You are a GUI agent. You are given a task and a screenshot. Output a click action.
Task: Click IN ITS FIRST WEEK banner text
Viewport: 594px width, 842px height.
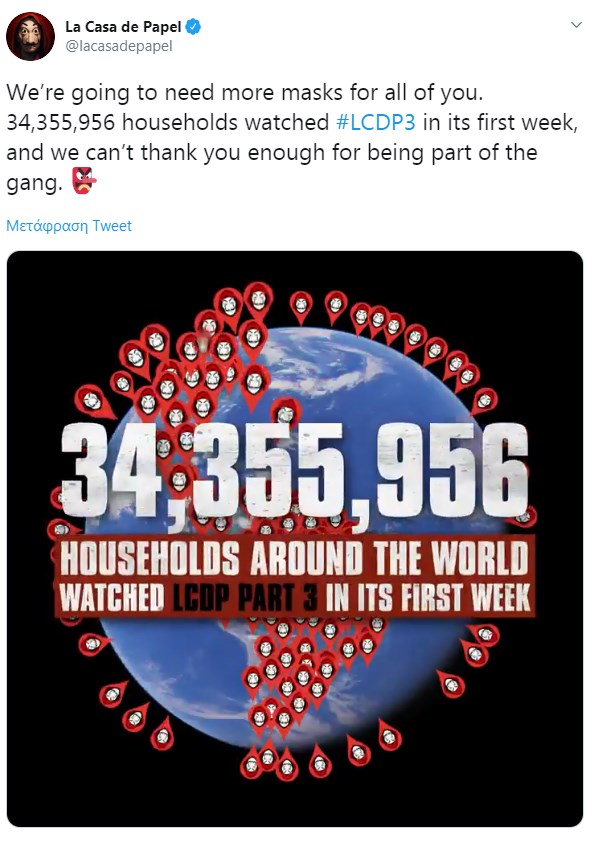(x=428, y=598)
